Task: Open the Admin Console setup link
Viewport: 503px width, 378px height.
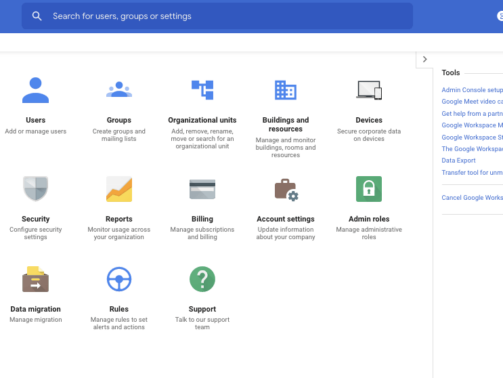Action: [472, 90]
